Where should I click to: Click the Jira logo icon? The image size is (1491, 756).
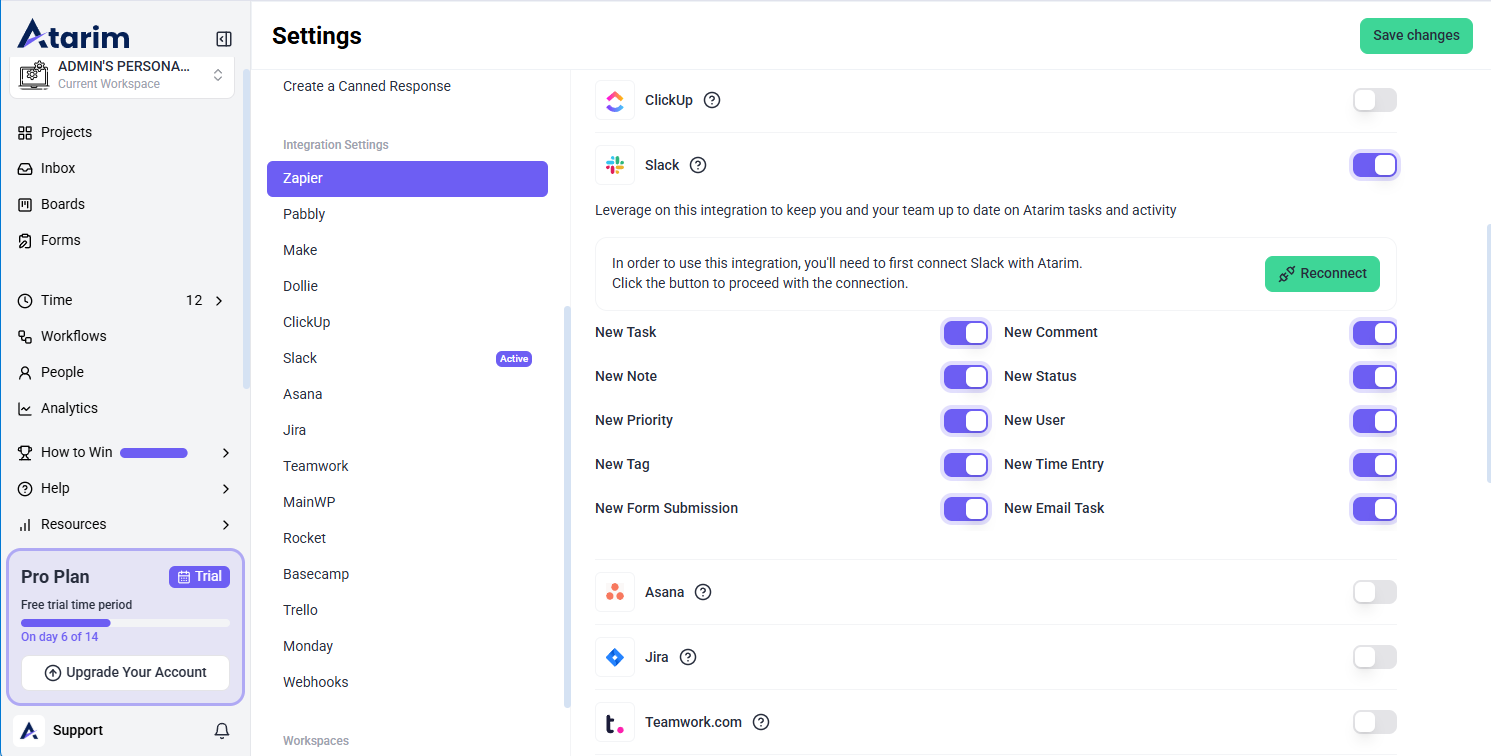point(615,657)
